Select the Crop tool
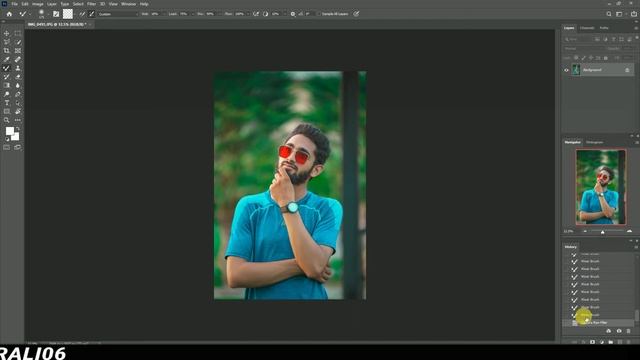Viewport: 640px width, 360px height. coord(7,51)
